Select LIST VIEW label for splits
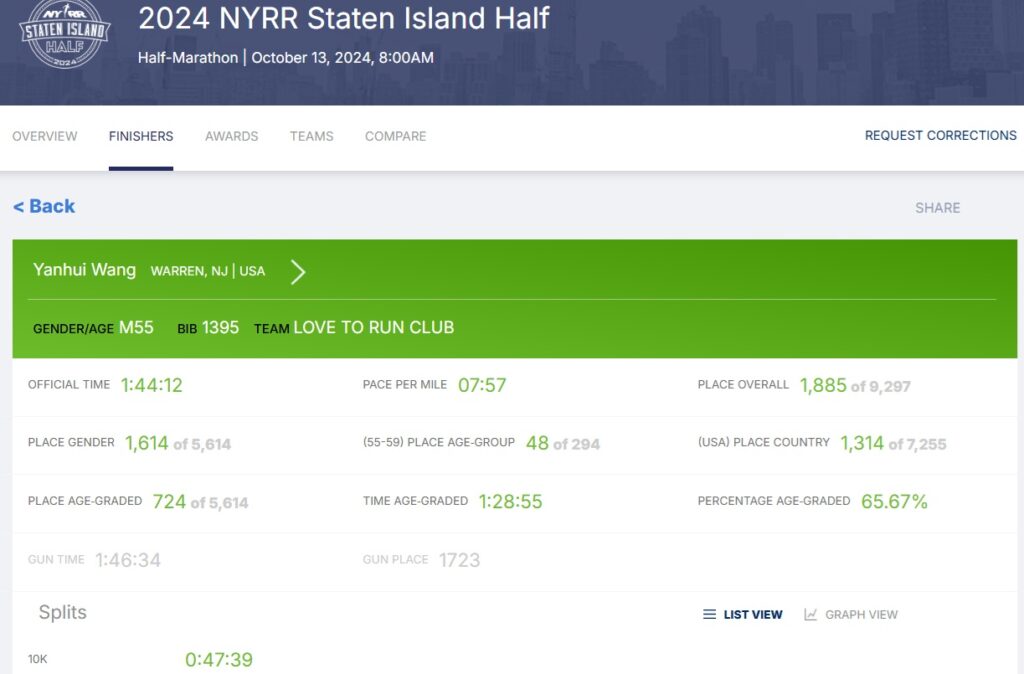 [753, 615]
